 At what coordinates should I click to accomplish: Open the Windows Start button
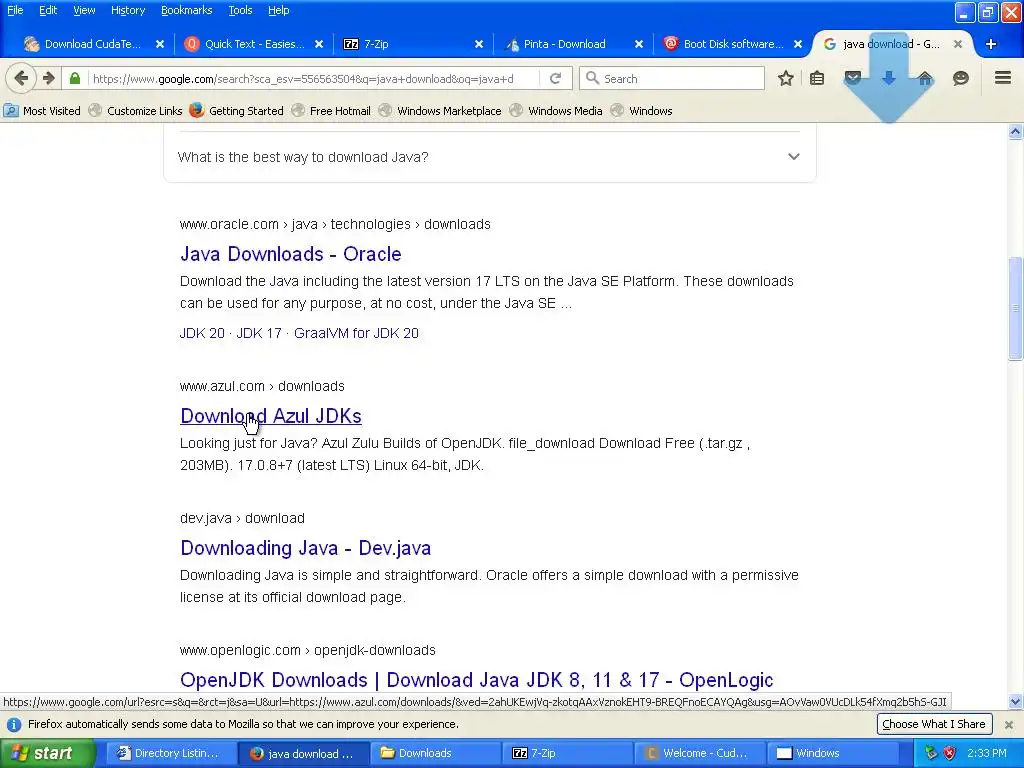47,753
